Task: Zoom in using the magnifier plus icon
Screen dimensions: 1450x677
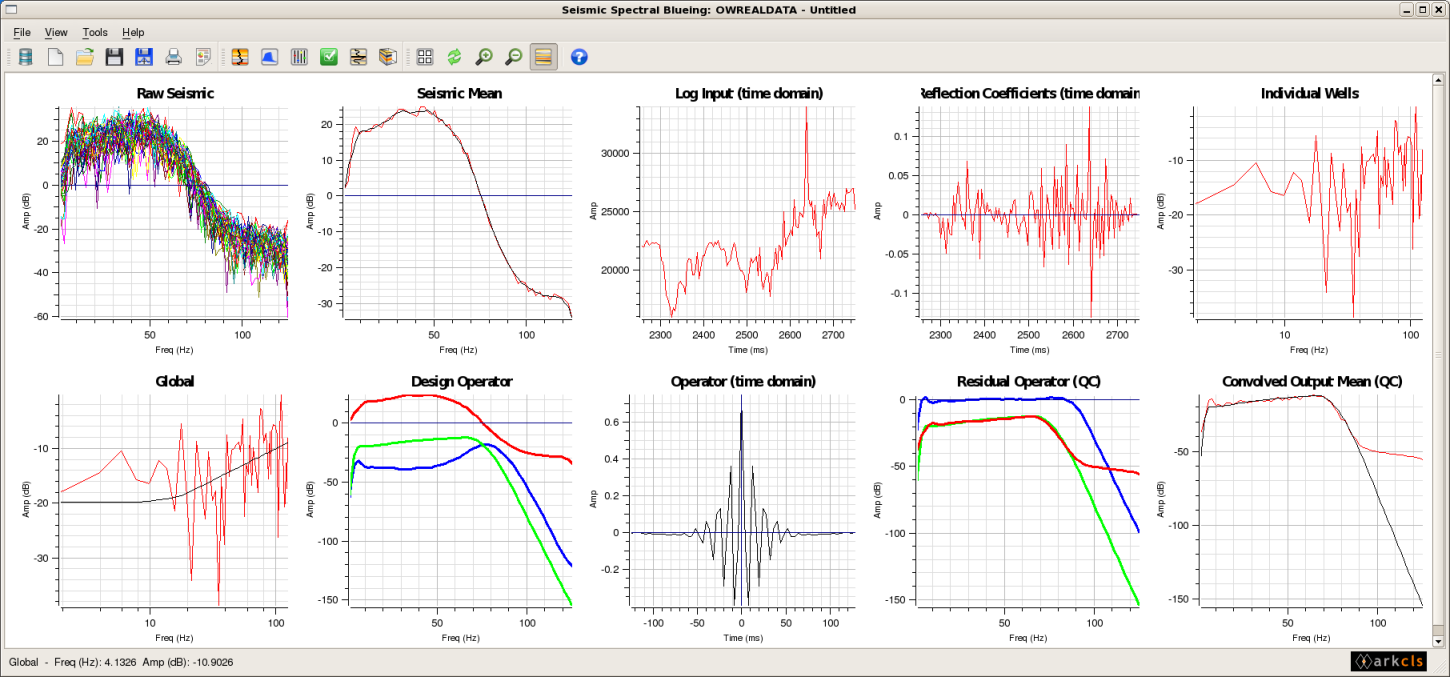Action: (x=482, y=56)
